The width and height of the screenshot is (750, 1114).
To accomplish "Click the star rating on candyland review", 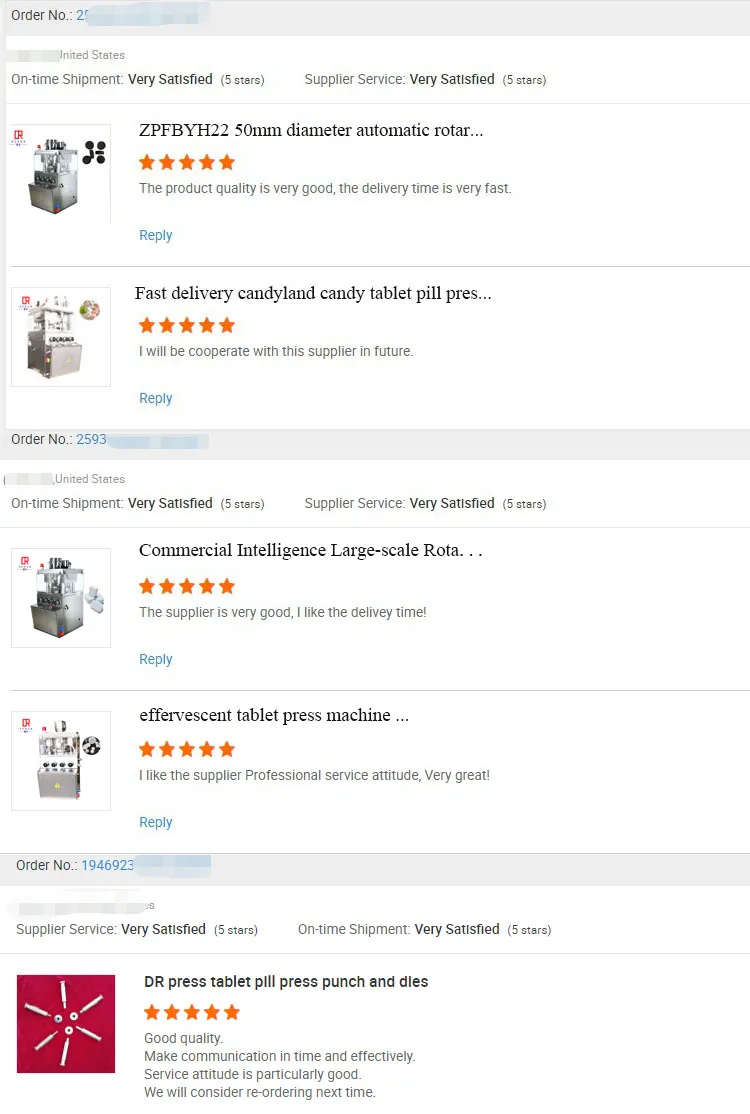I will coord(186,325).
